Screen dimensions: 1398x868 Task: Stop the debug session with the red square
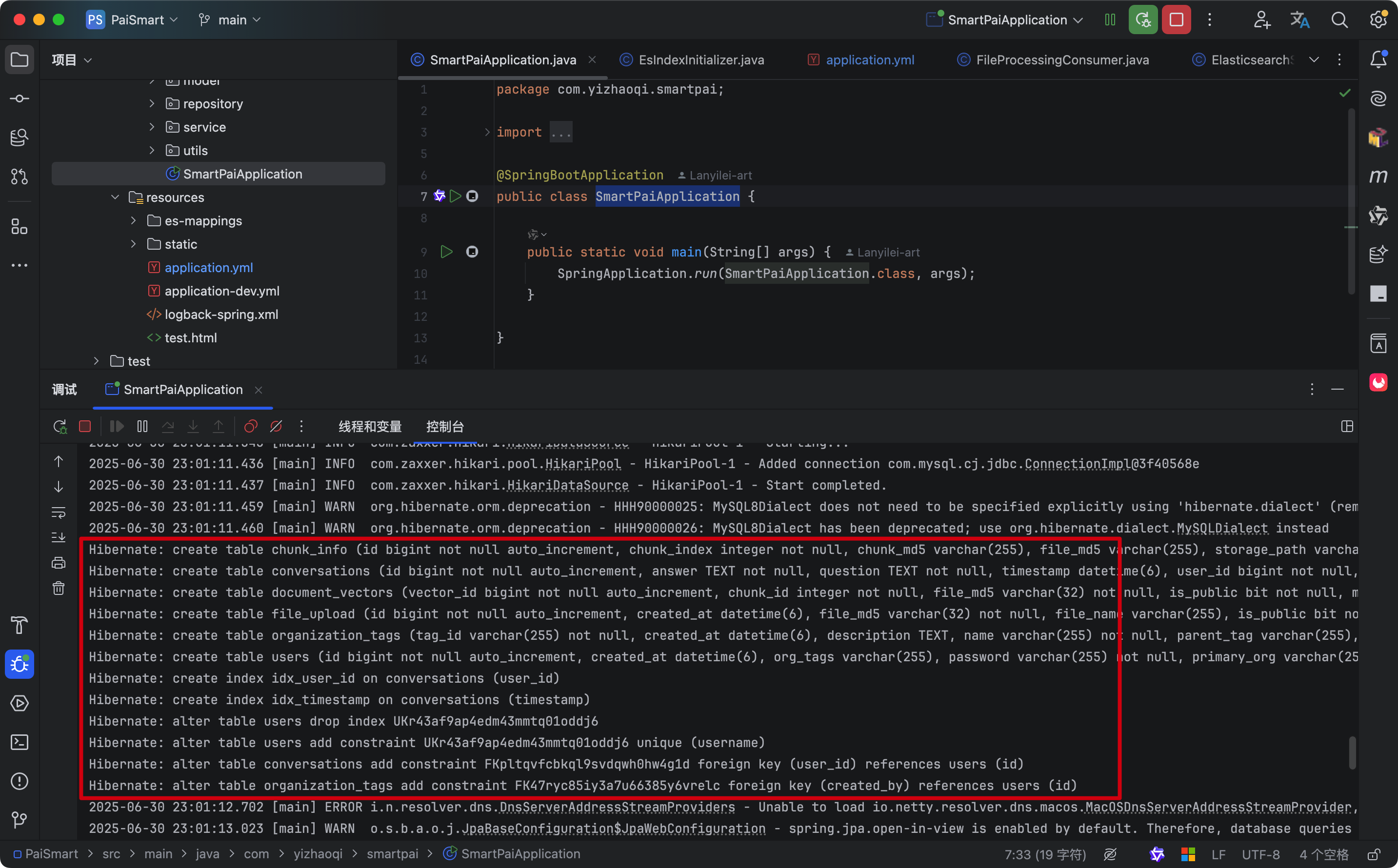[x=85, y=427]
